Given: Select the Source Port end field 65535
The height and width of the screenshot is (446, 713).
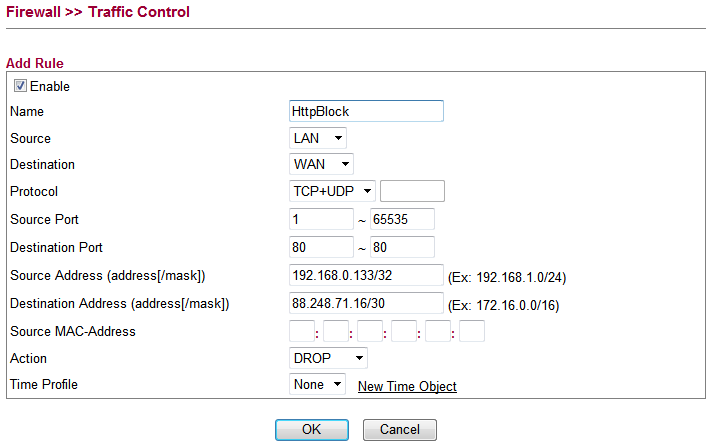Looking at the screenshot, I should pos(402,219).
